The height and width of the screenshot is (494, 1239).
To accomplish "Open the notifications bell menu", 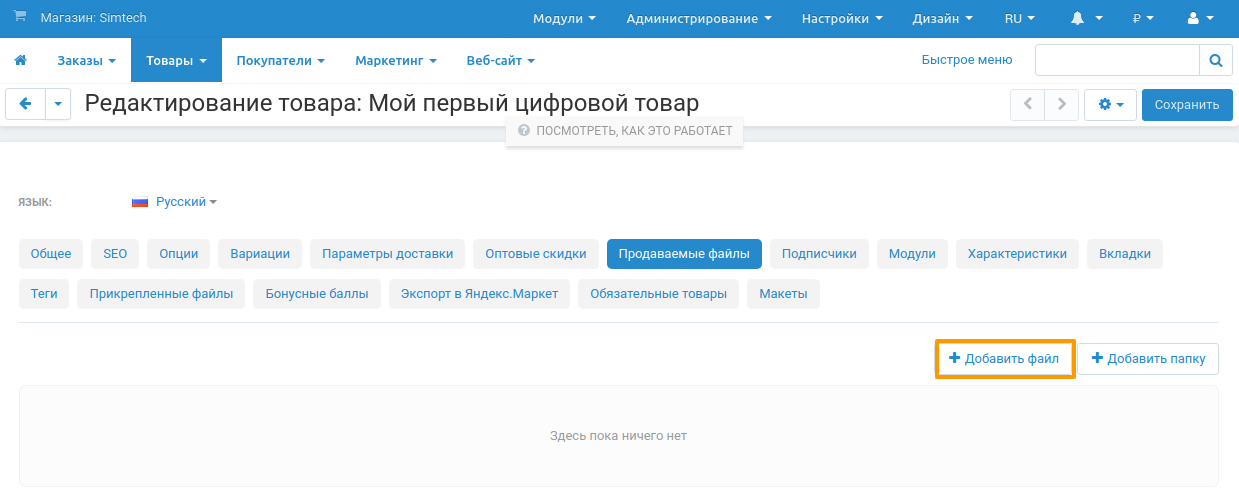I will [1086, 19].
